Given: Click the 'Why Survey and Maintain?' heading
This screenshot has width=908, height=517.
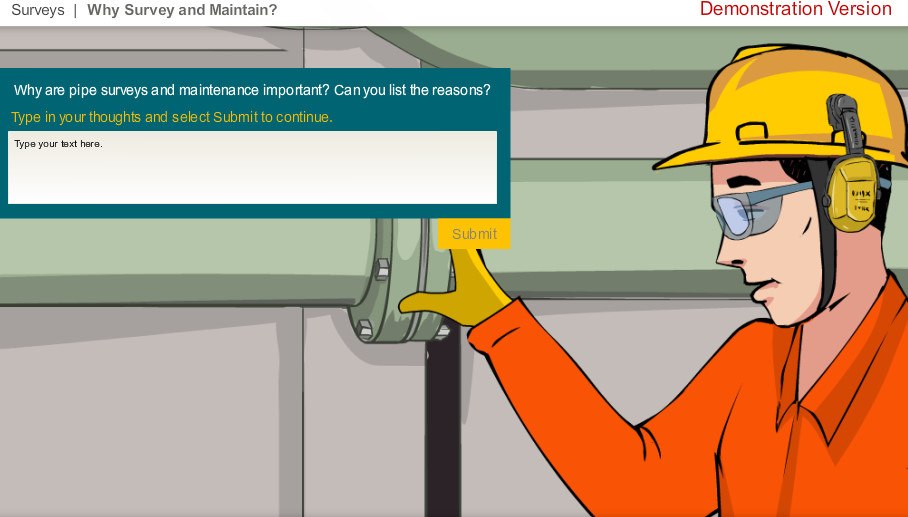Looking at the screenshot, I should pyautogui.click(x=182, y=11).
